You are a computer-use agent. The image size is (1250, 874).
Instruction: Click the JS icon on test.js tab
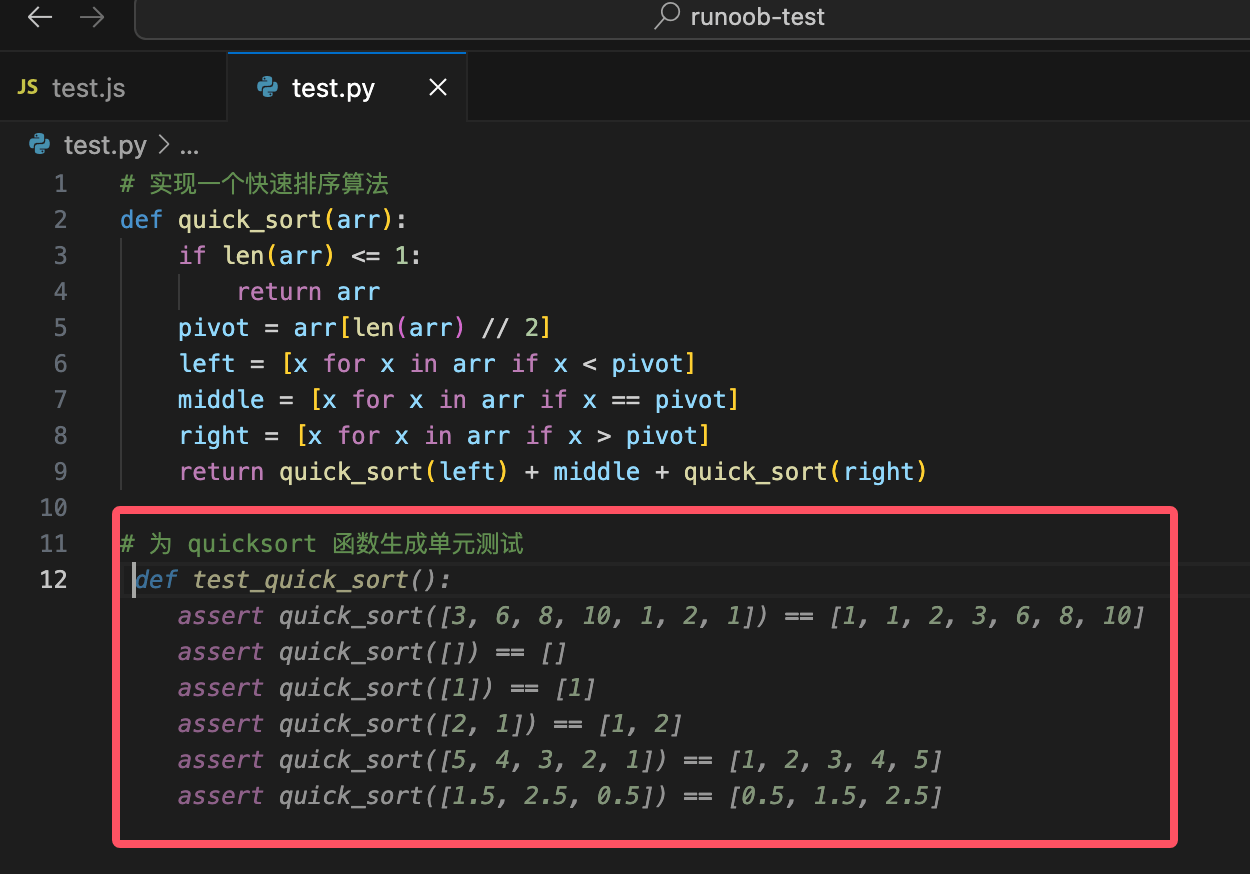28,88
